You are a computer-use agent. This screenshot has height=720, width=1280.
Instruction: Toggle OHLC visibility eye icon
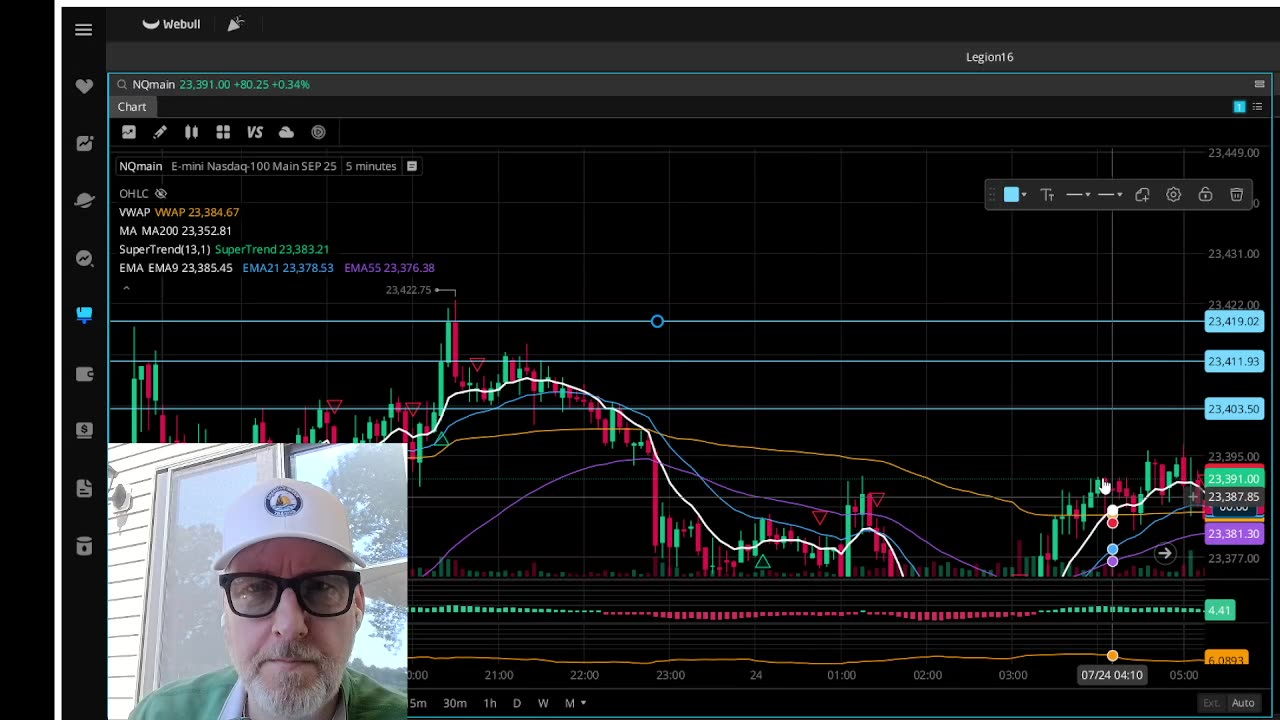161,194
